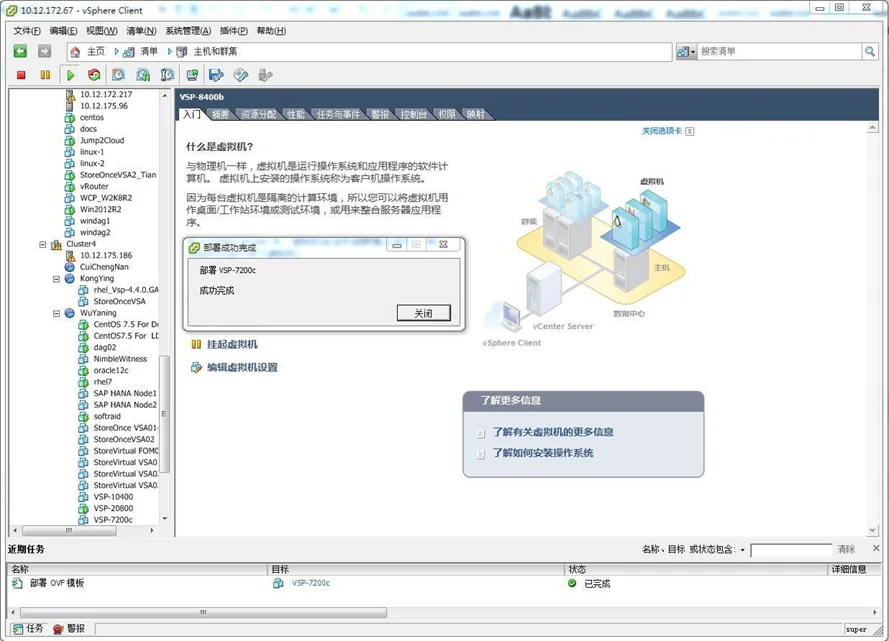The height and width of the screenshot is (641, 889).
Task: Click the 编辑虚拟机设置 link
Action: 242,367
